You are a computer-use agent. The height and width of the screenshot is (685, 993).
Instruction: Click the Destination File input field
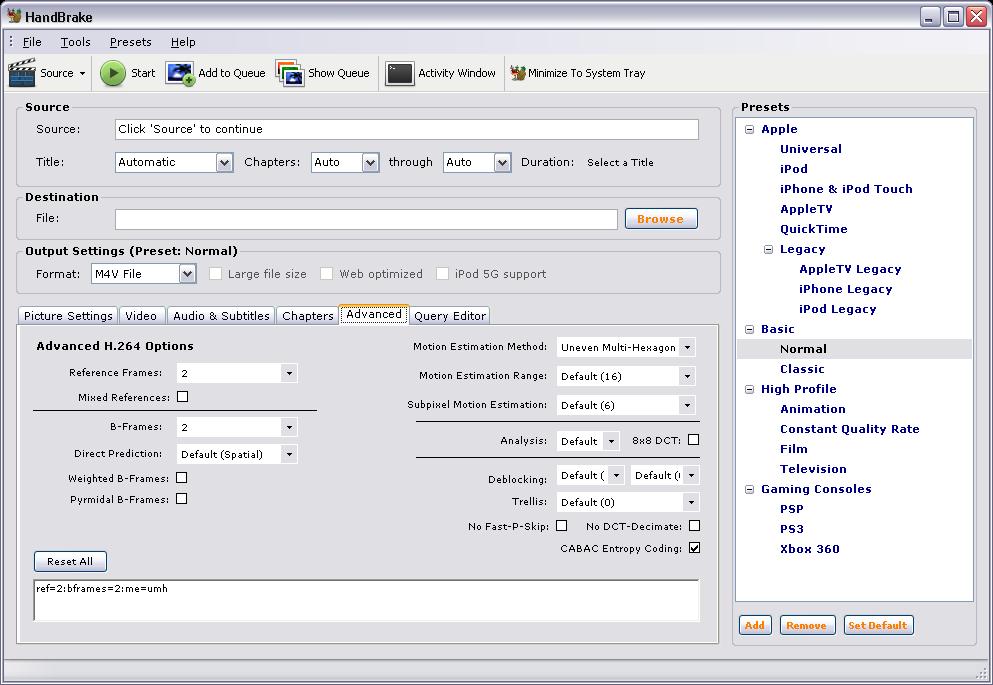coord(366,219)
